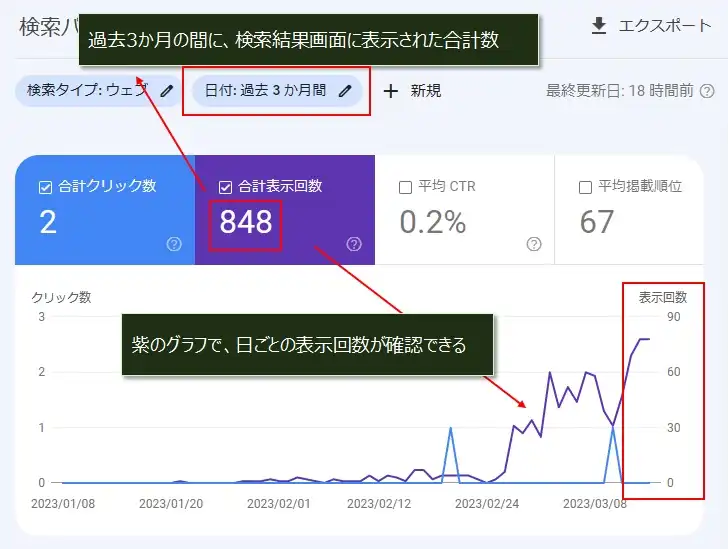Screen dimensions: 728x549
Task: Click the 合計表示回数 card label
Action: [280, 186]
